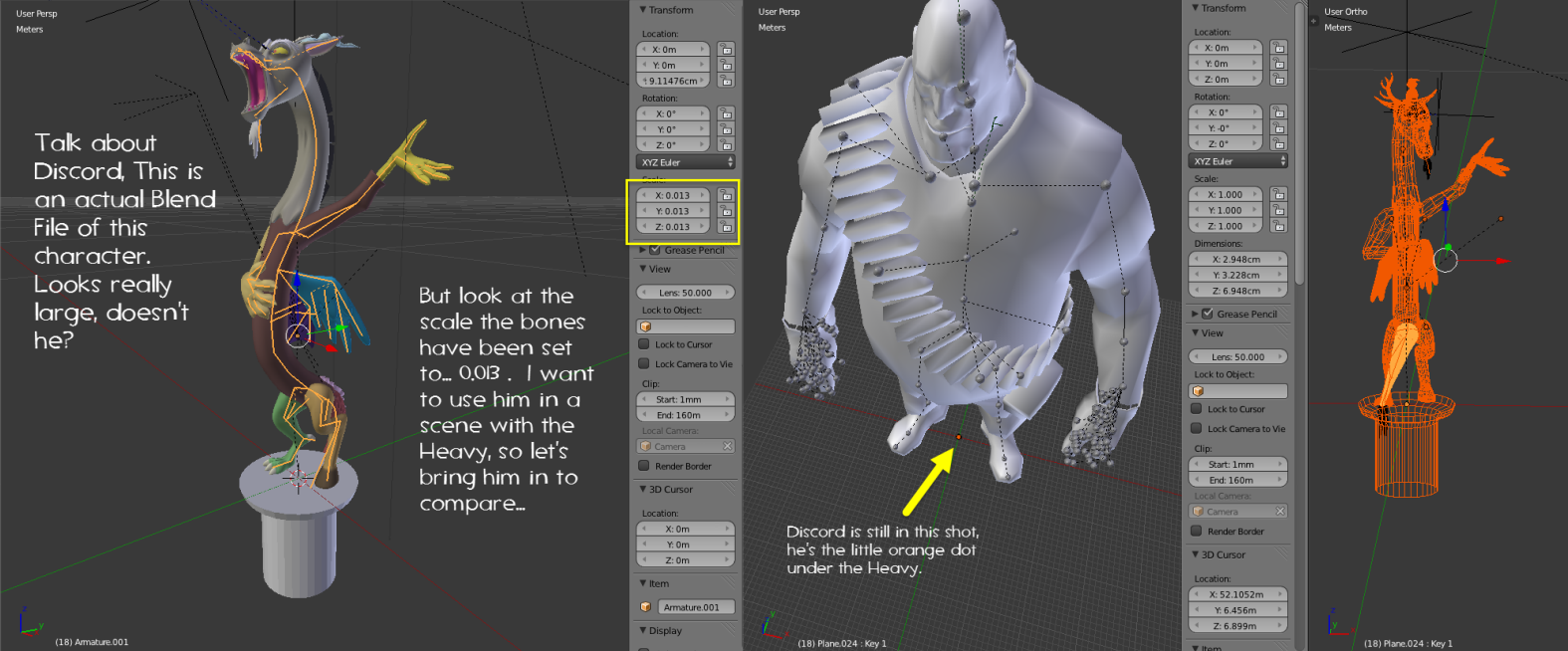
Task: Enable Render Border in Armature.001 panel
Action: (x=644, y=466)
